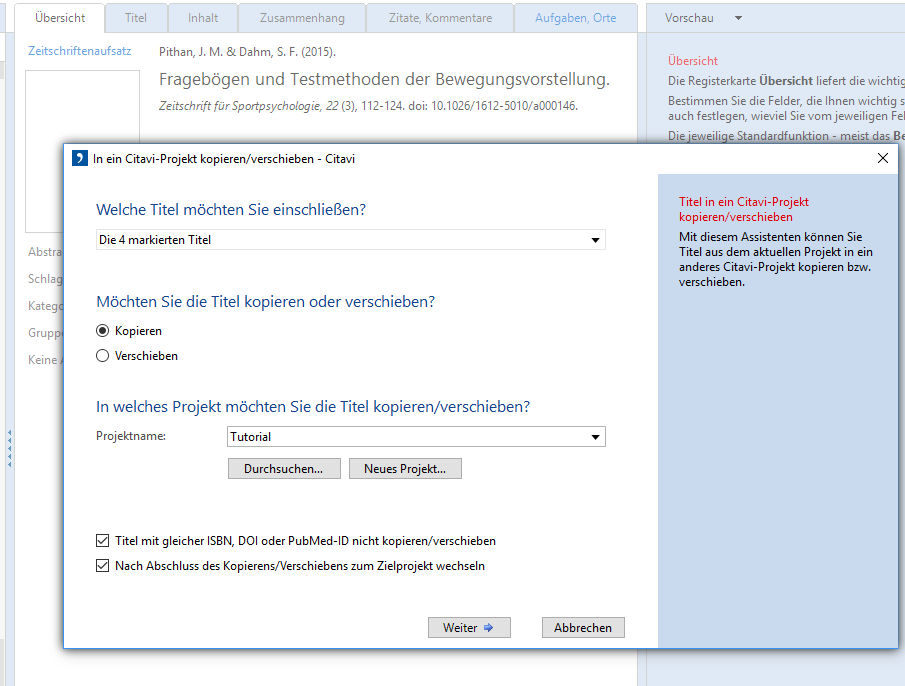
Task: Expand the Vorschau panel dropdown arrow
Action: [x=738, y=18]
